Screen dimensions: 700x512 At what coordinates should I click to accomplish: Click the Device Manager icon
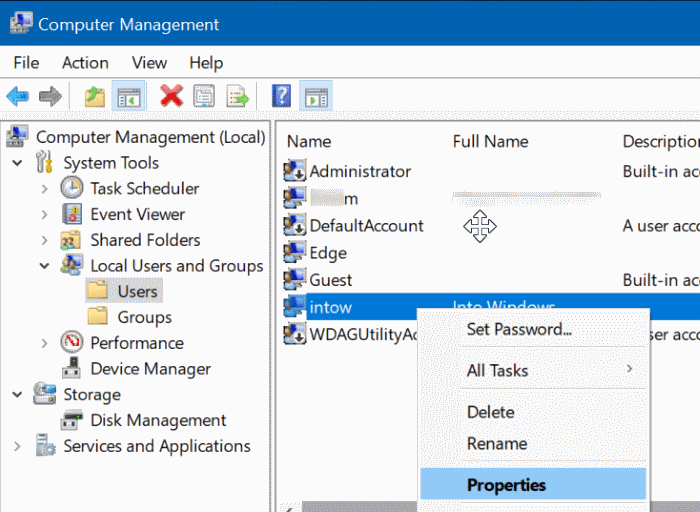pos(71,368)
